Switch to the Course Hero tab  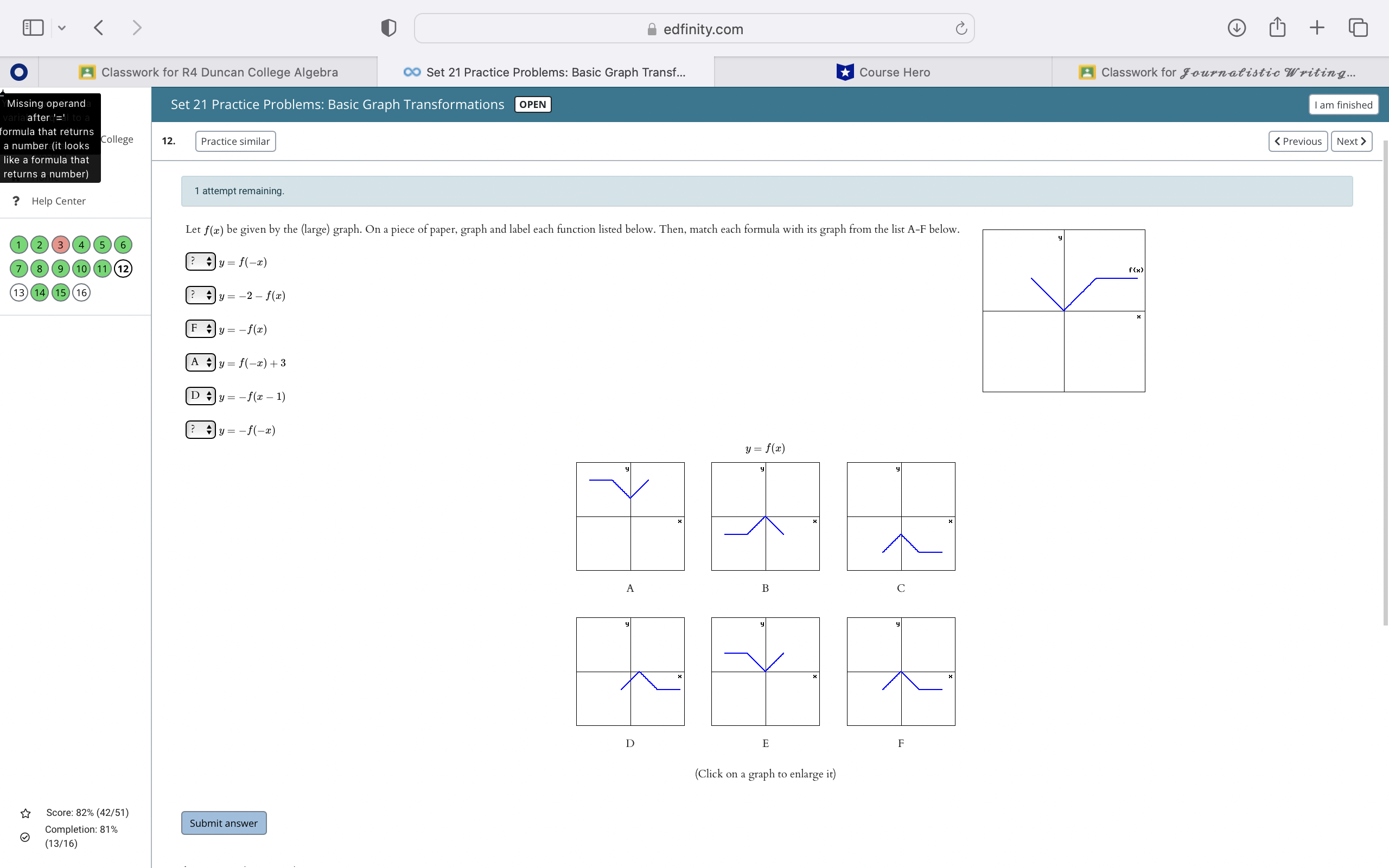[x=883, y=72]
